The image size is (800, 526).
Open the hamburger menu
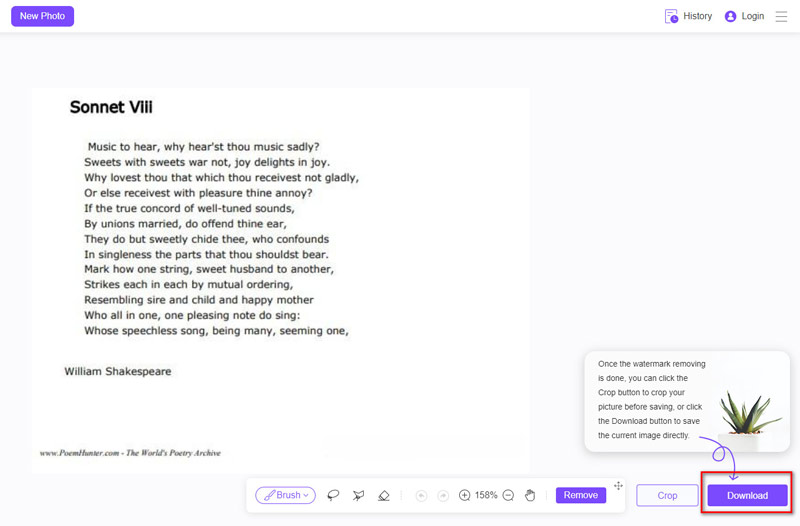click(x=781, y=16)
